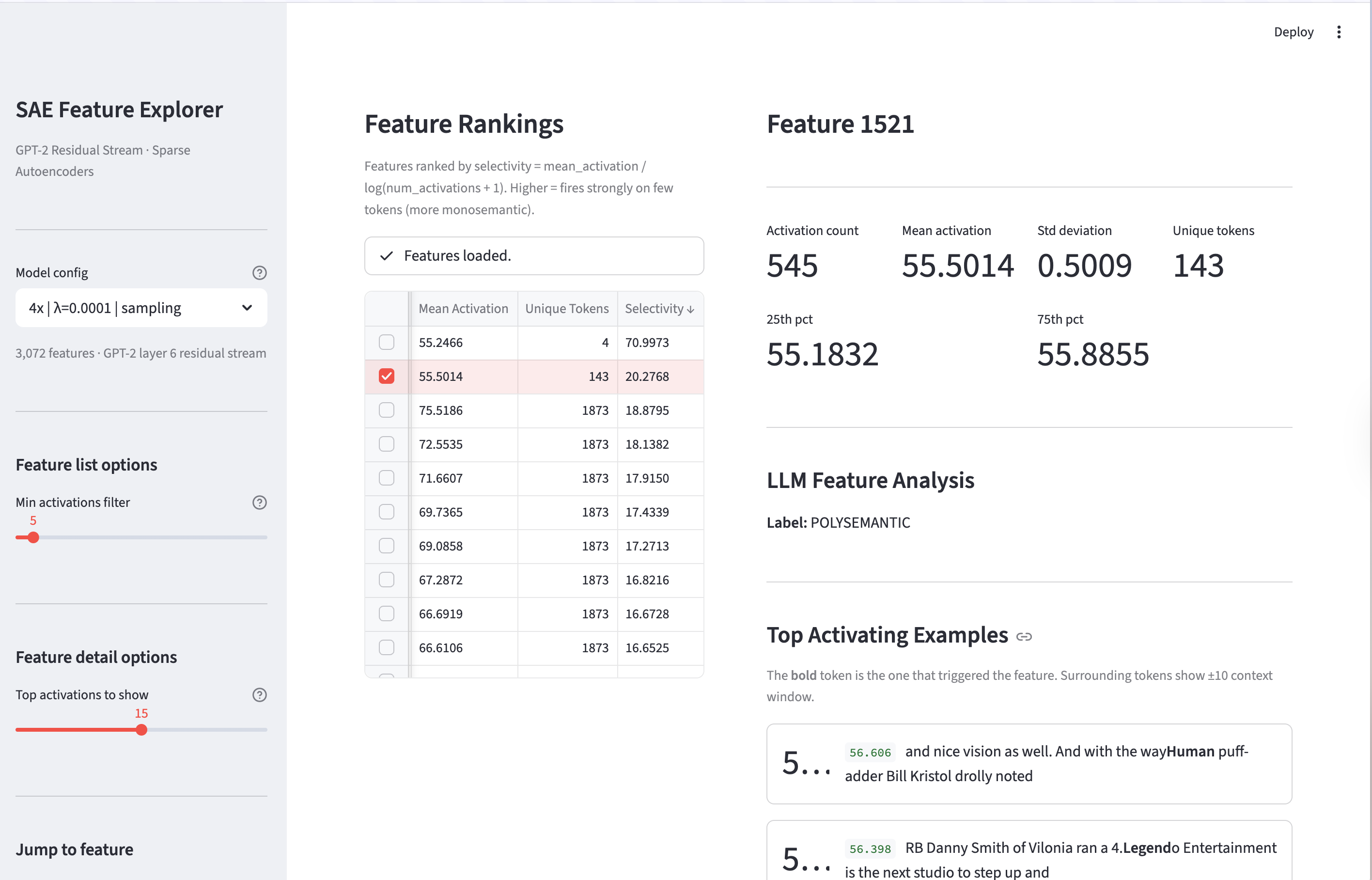Click the Deploy button
The image size is (1372, 880).
pyautogui.click(x=1293, y=32)
